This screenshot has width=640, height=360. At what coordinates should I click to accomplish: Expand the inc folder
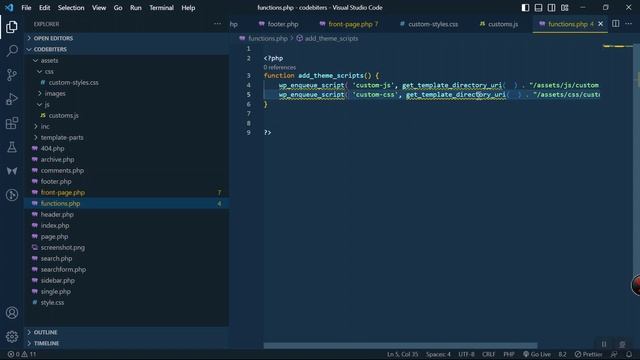(x=127, y=127)
